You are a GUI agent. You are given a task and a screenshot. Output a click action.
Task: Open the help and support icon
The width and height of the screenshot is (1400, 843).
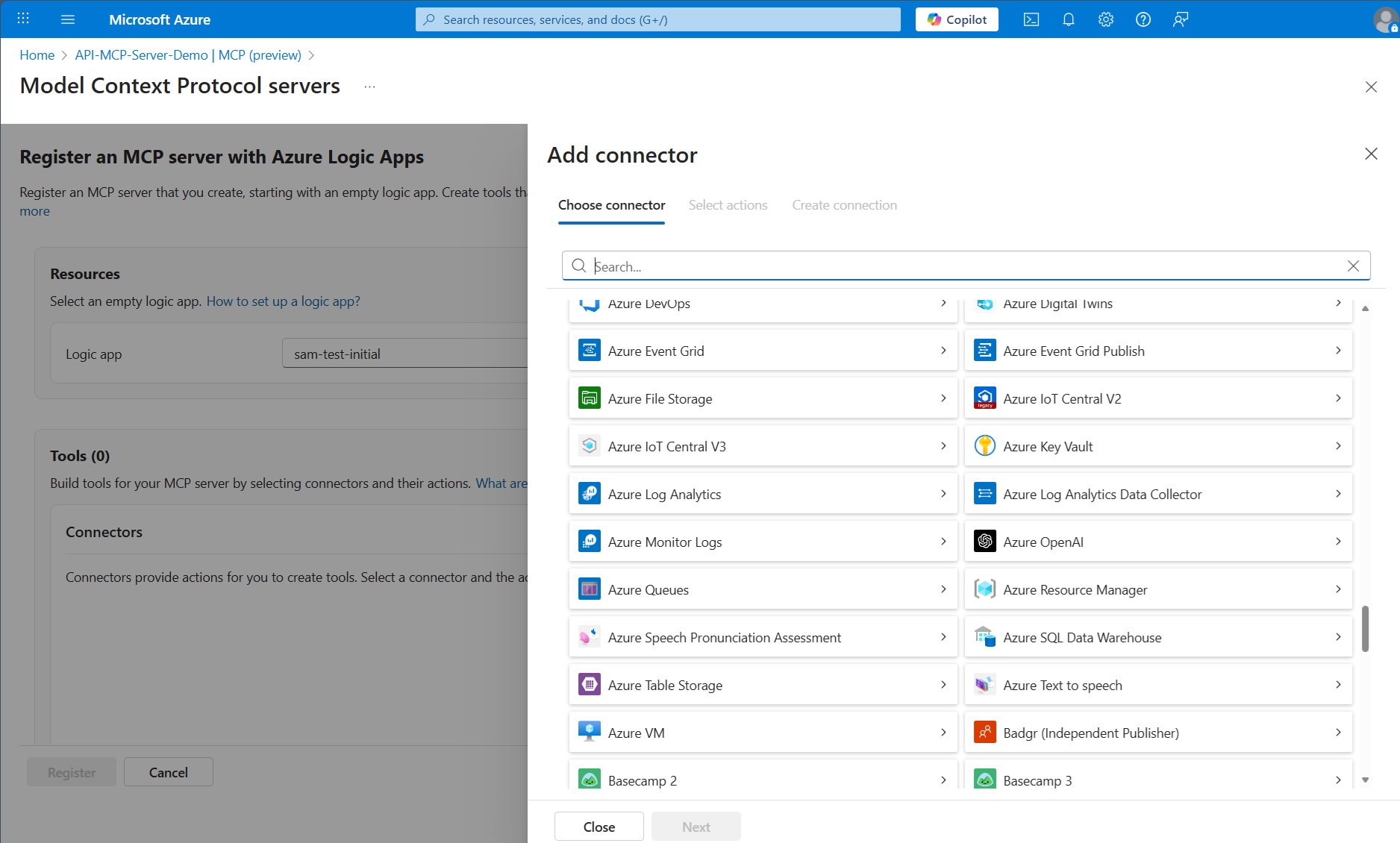pyautogui.click(x=1143, y=19)
